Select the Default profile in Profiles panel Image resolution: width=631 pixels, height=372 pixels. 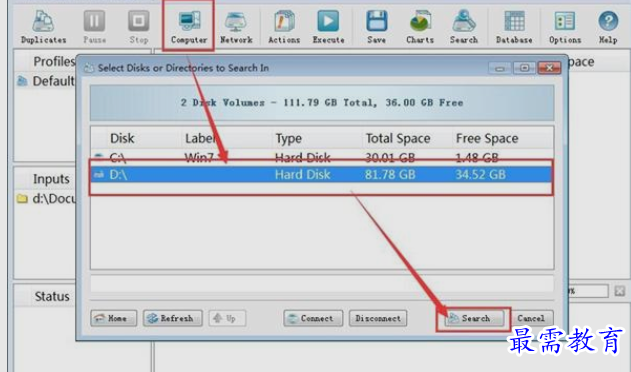pyautogui.click(x=46, y=81)
